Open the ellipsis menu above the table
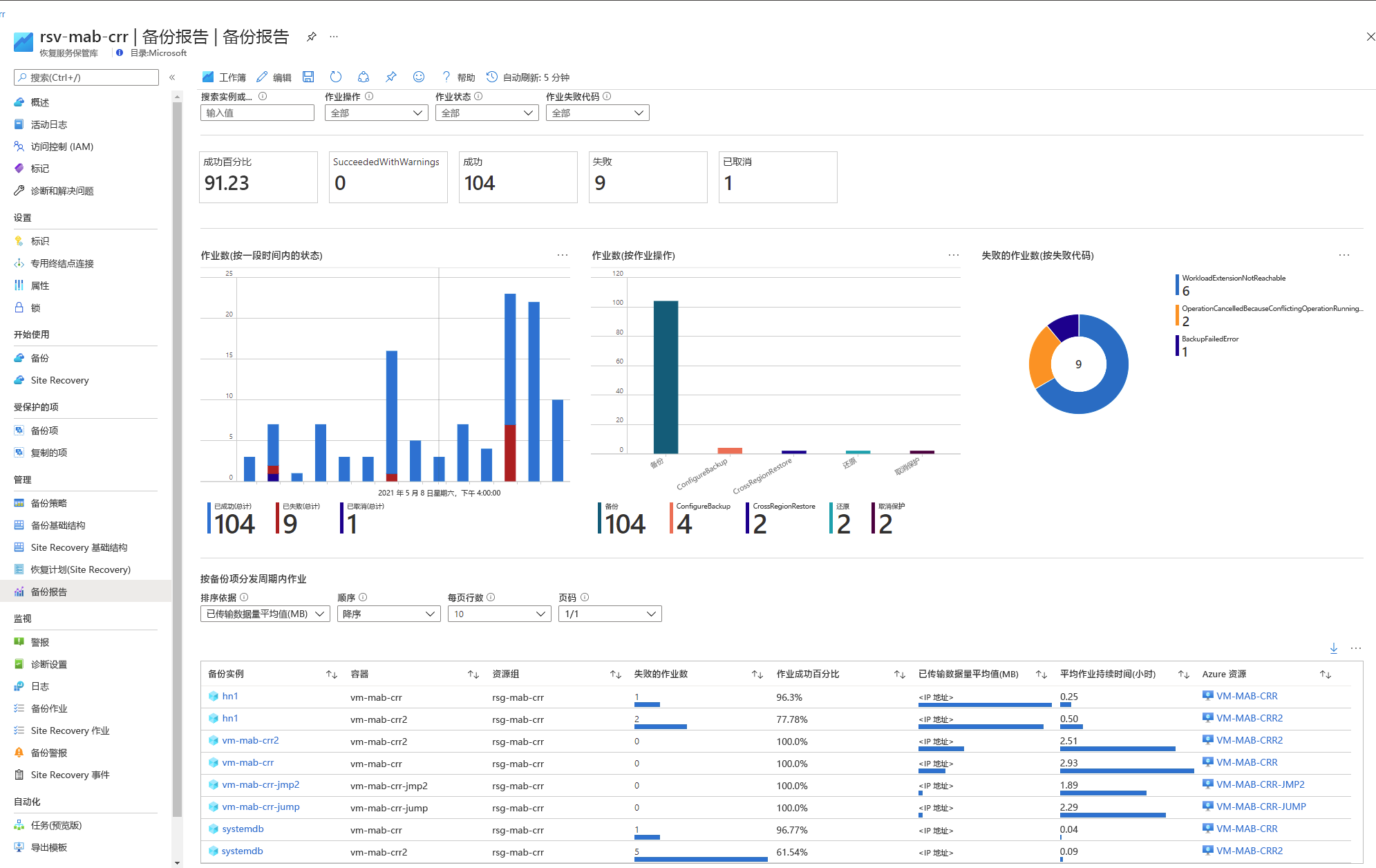Image resolution: width=1376 pixels, height=868 pixels. click(x=1356, y=648)
